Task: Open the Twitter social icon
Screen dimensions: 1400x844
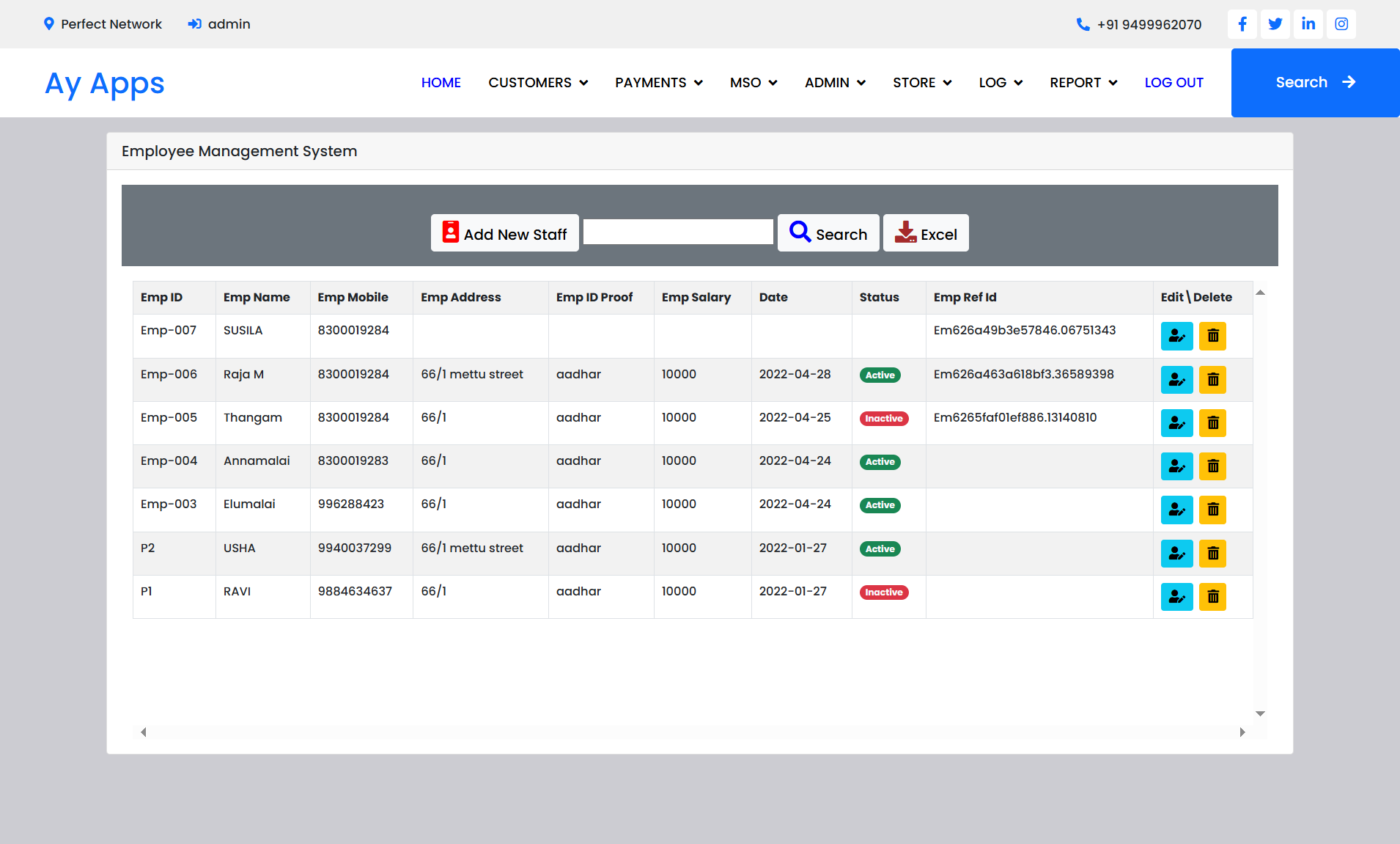Action: 1275,24
